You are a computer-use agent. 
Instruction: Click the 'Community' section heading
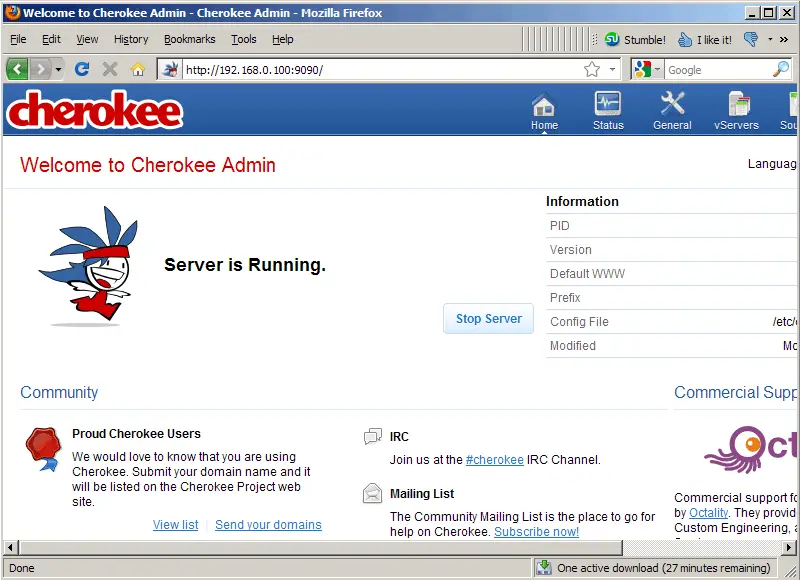click(59, 392)
